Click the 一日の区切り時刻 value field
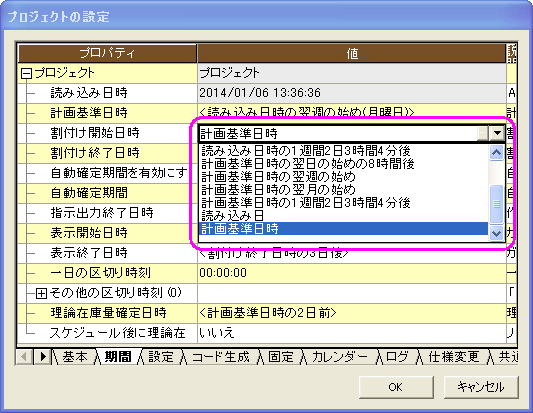Viewport: 533px width, 413px height. click(352, 273)
